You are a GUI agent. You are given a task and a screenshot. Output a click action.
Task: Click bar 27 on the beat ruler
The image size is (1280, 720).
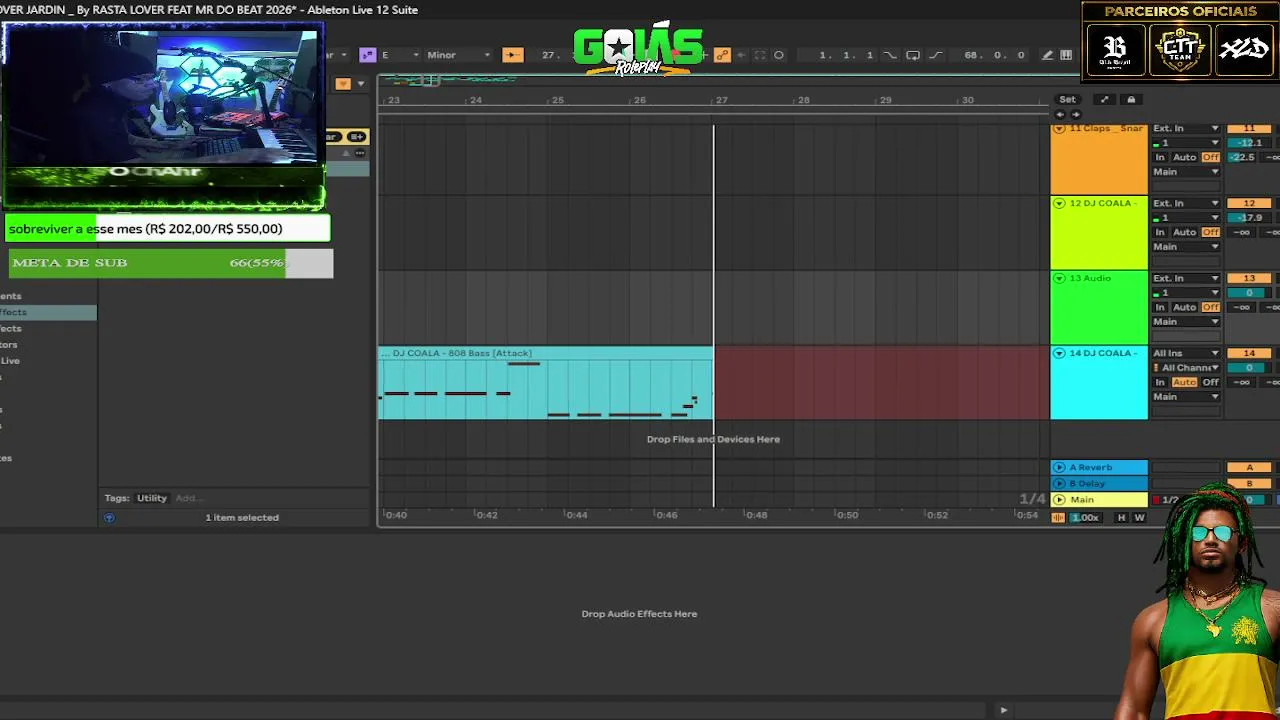(721, 100)
